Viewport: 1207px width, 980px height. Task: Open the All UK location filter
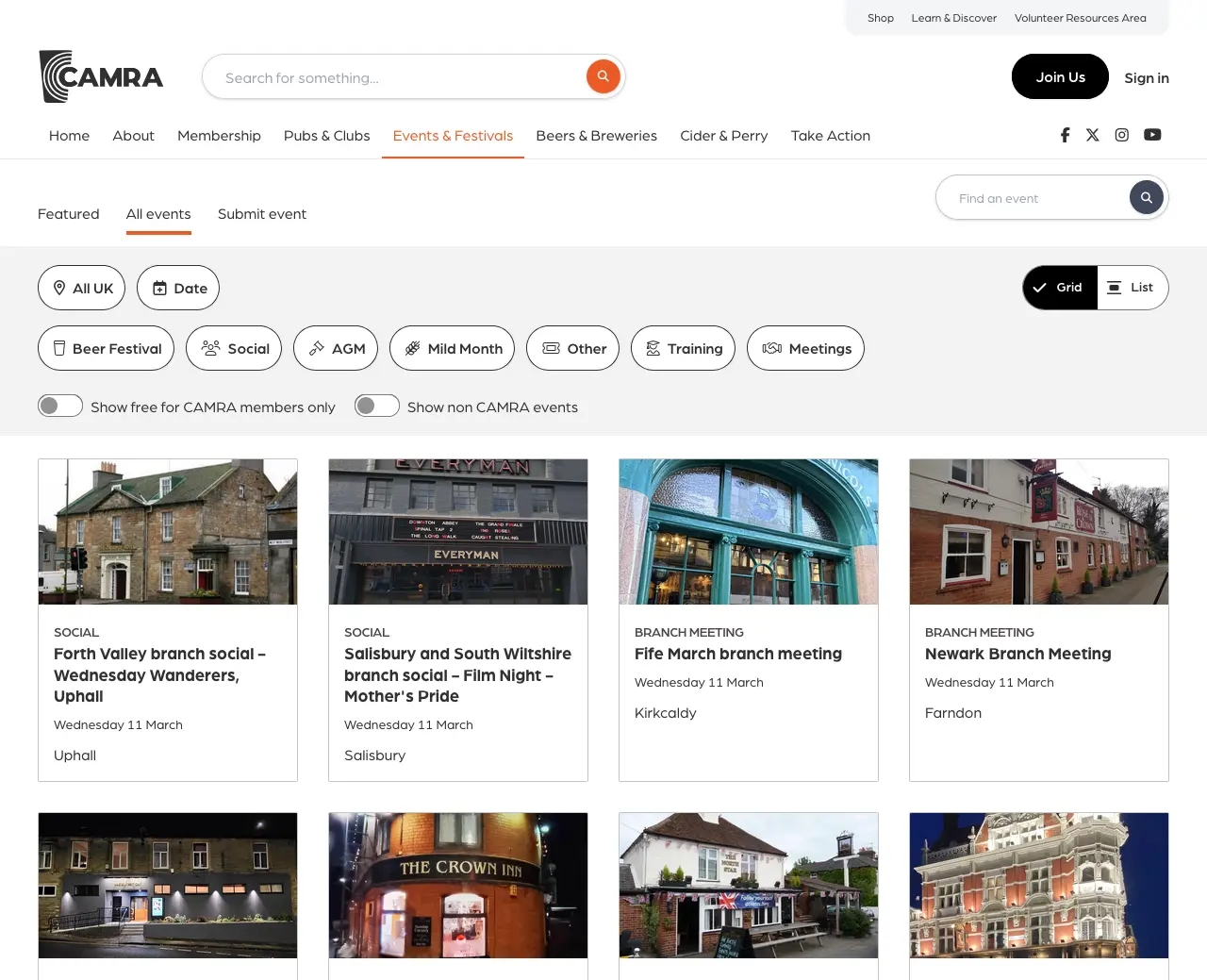pyautogui.click(x=82, y=288)
